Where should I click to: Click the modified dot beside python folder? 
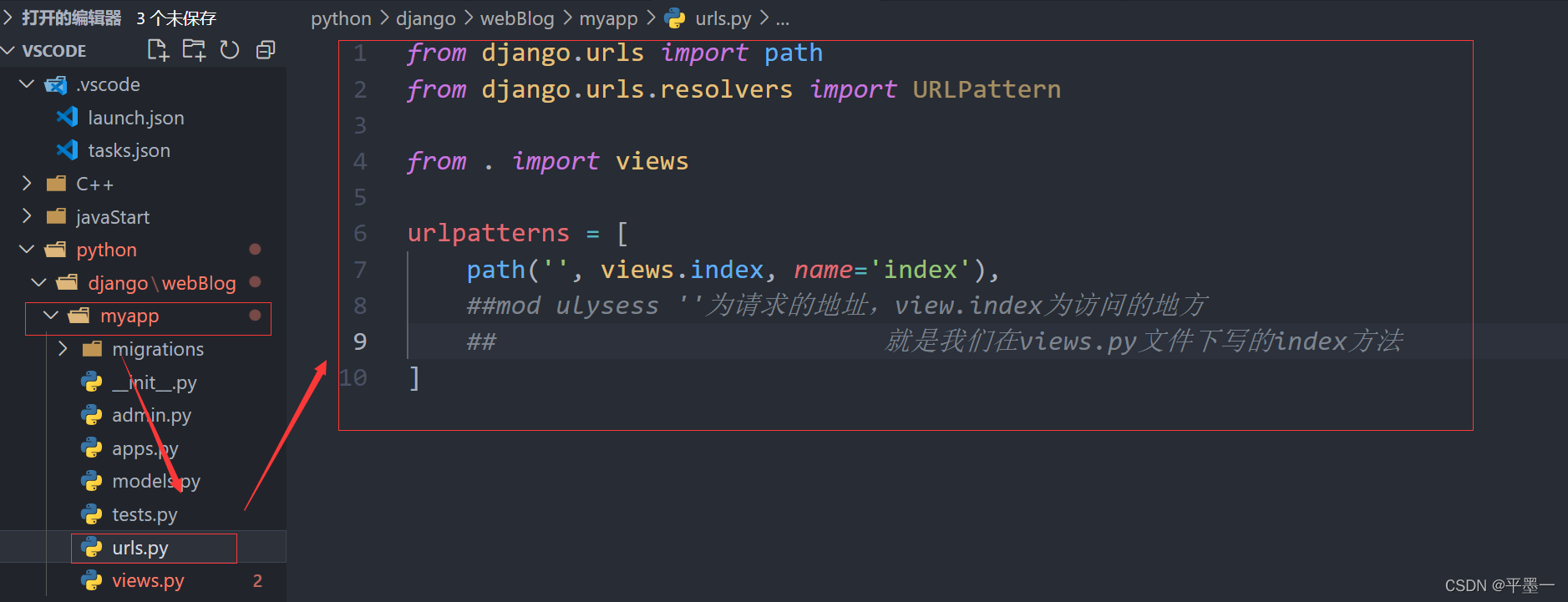pos(256,250)
